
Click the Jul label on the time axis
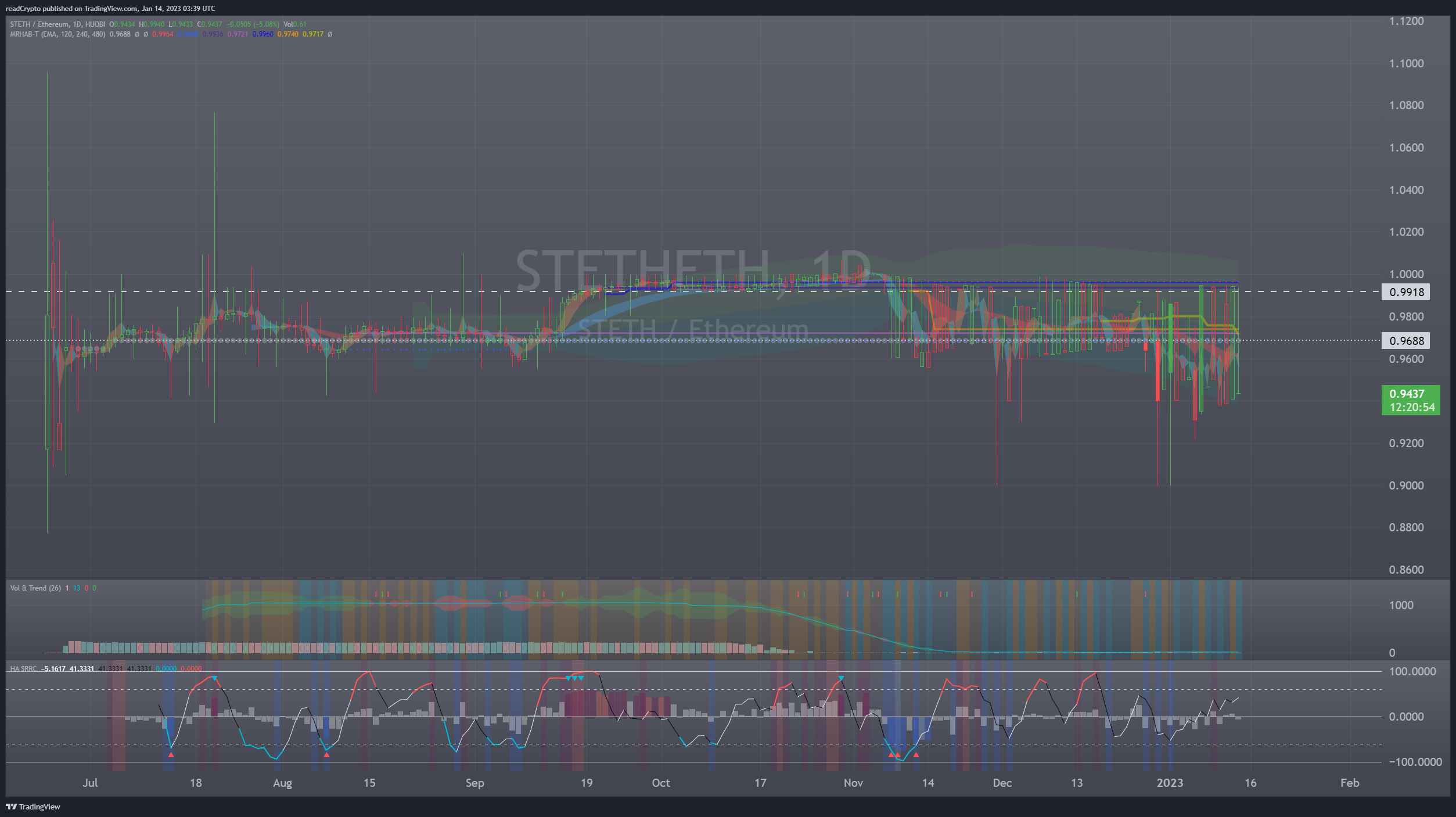click(90, 783)
